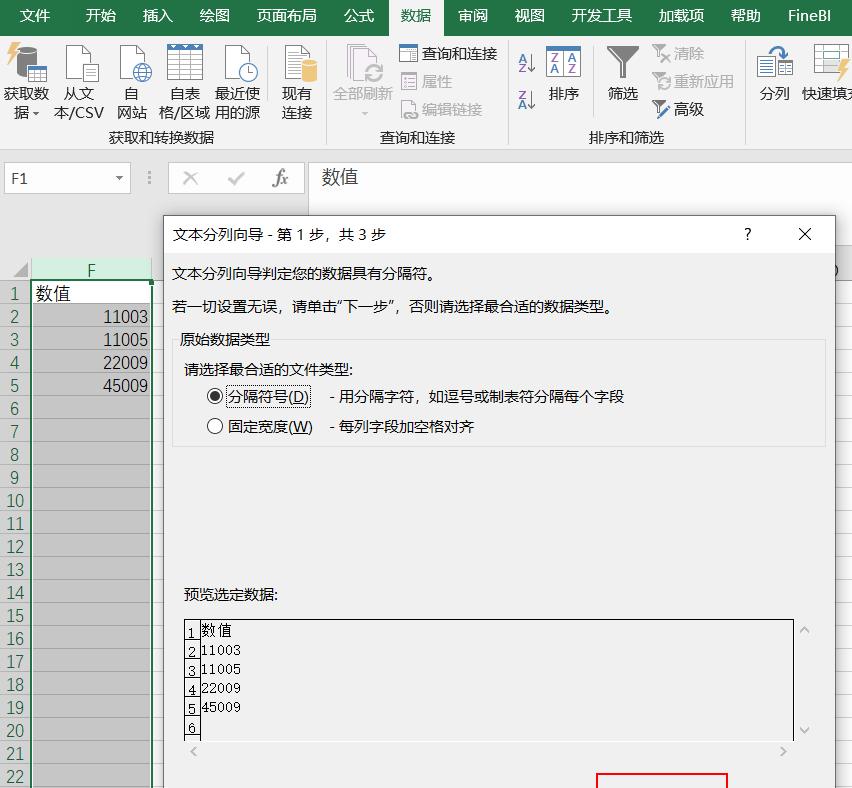852x788 pixels.
Task: Select the Delimited (分隔符号) radio option
Action: 215,396
